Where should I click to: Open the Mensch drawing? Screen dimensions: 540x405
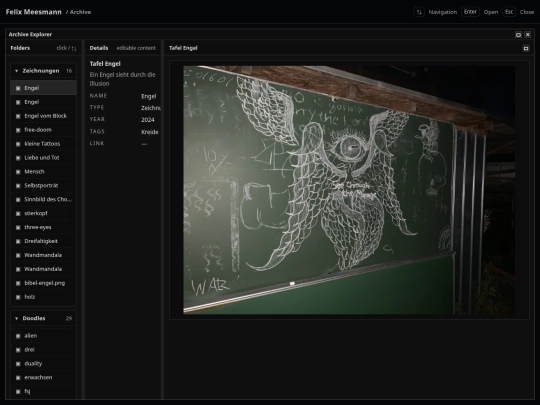(43, 172)
